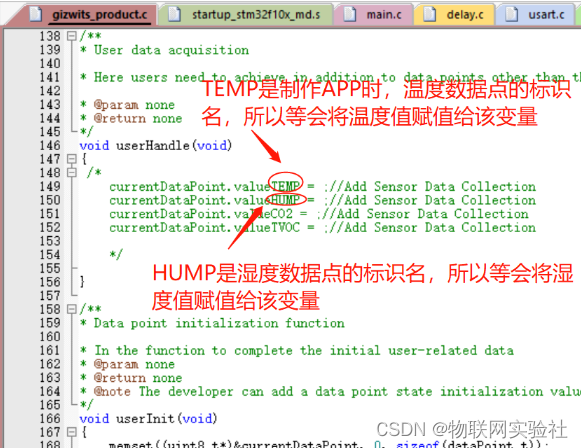Click the valueCO2 assignment line
The height and width of the screenshot is (448, 583).
pos(318,214)
